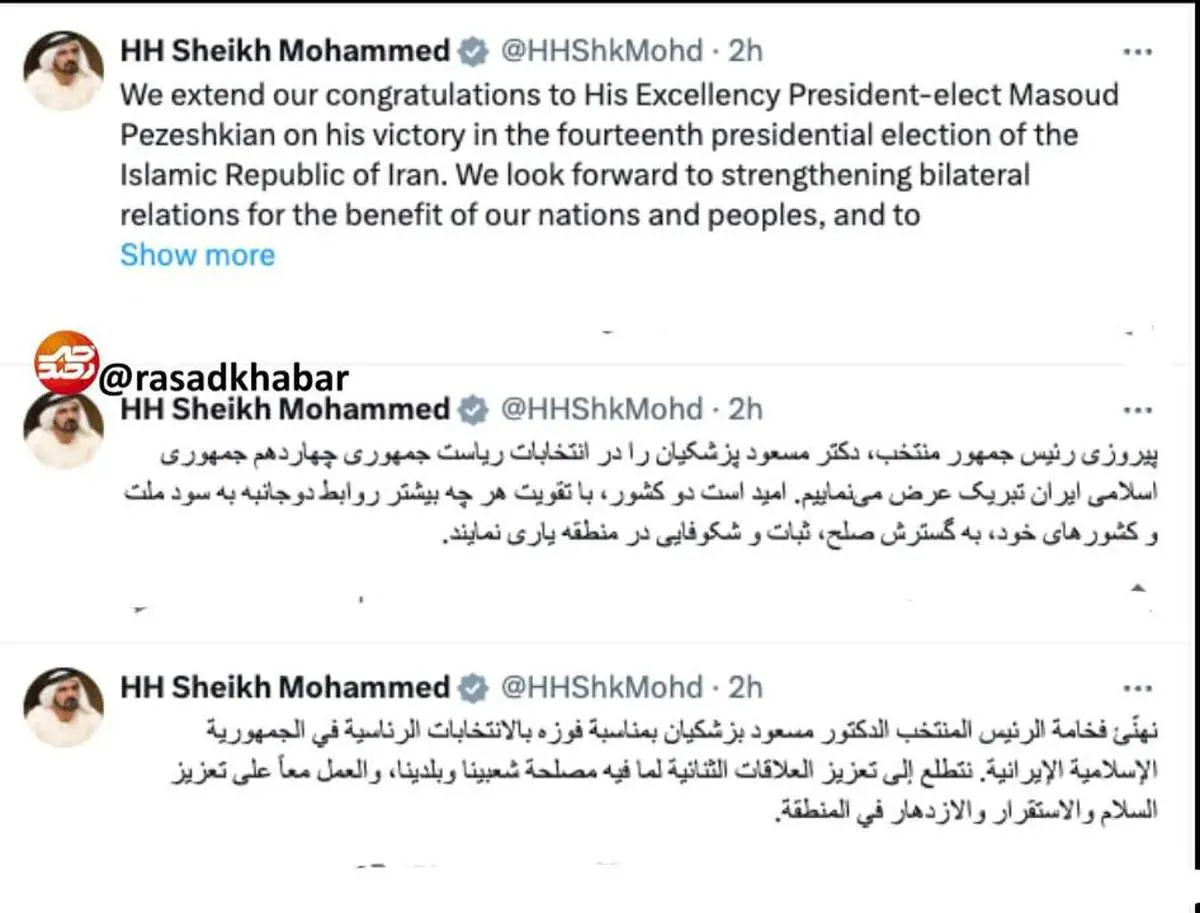The width and height of the screenshot is (1200, 913).
Task: Click the @HHShkMohd handle on the Persian tweet
Action: click(600, 409)
